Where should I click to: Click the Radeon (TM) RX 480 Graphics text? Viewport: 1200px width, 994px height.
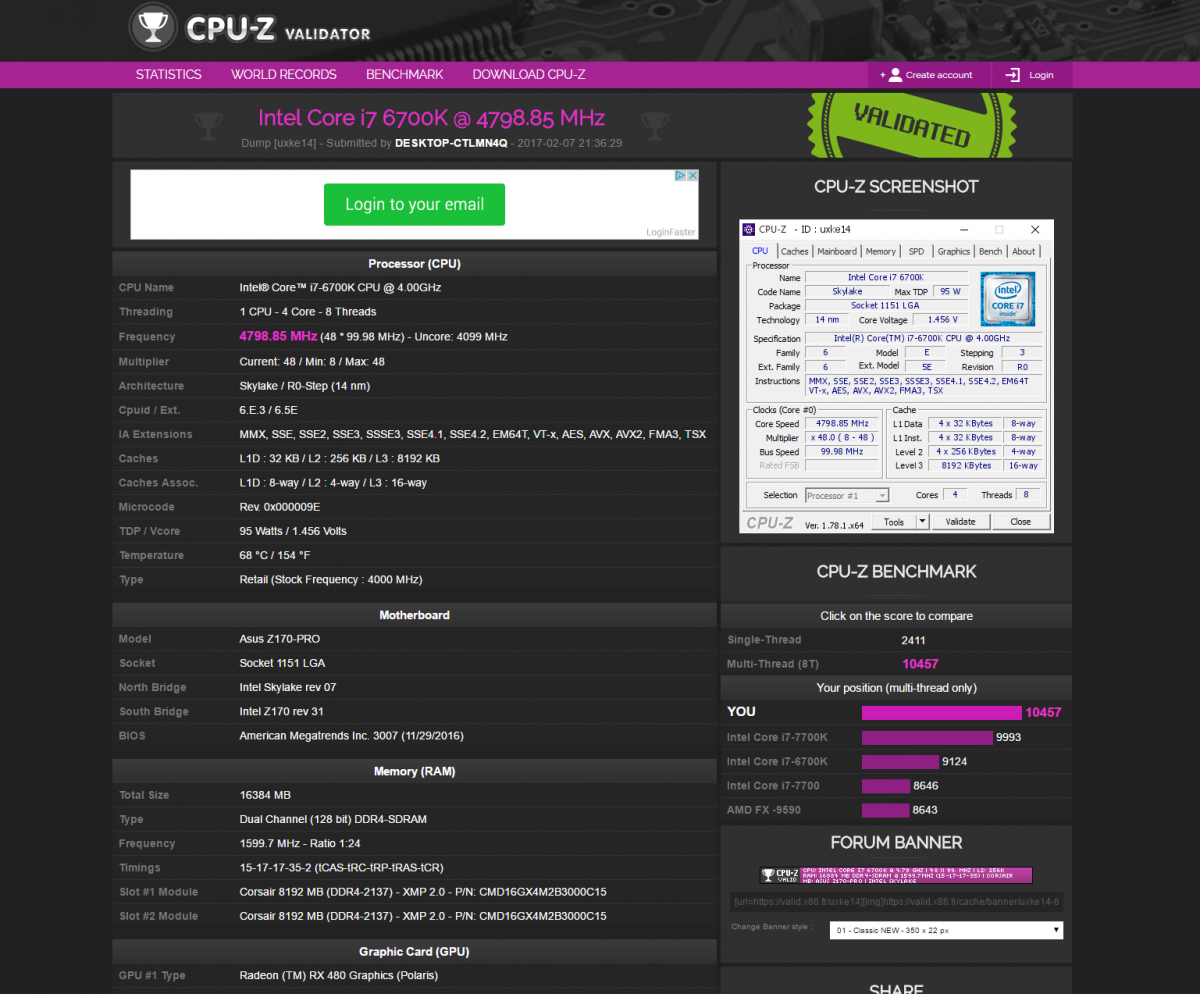[x=339, y=976]
